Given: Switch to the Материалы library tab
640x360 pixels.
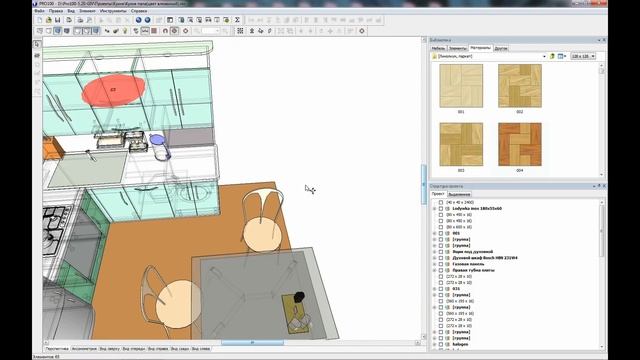Looking at the screenshot, I should [x=480, y=48].
